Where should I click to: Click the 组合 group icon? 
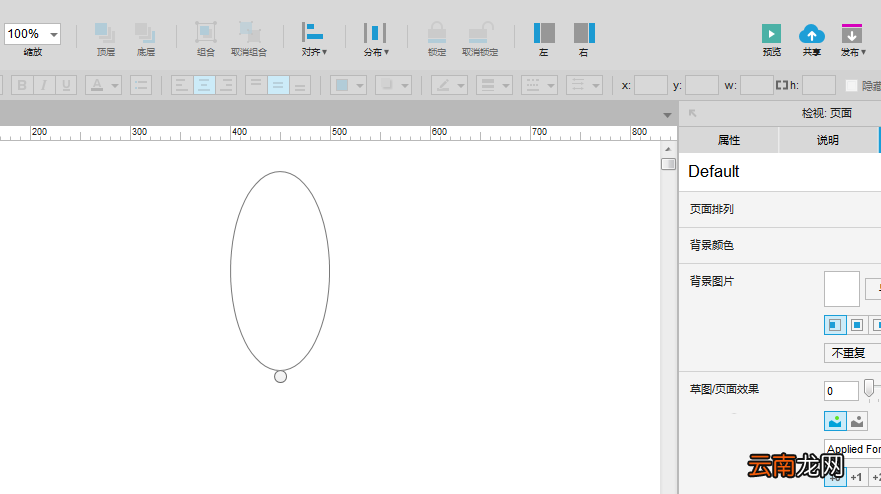[206, 33]
